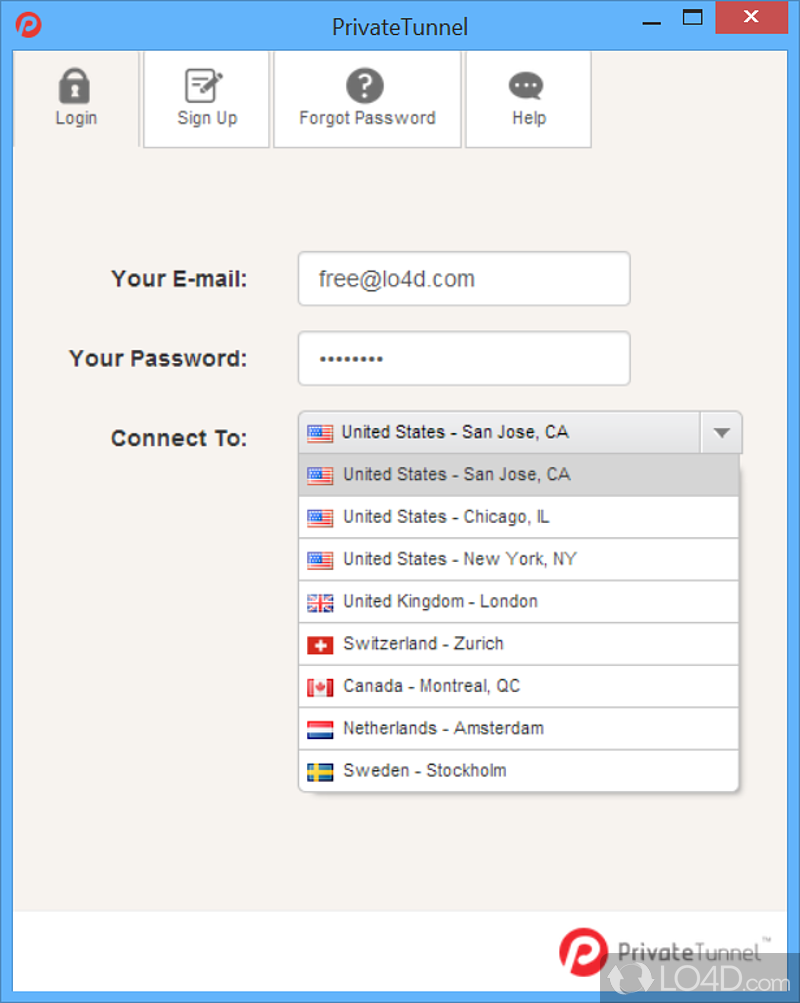
Task: Click the Swedish flag beside Stockholm
Action: pyautogui.click(x=320, y=771)
